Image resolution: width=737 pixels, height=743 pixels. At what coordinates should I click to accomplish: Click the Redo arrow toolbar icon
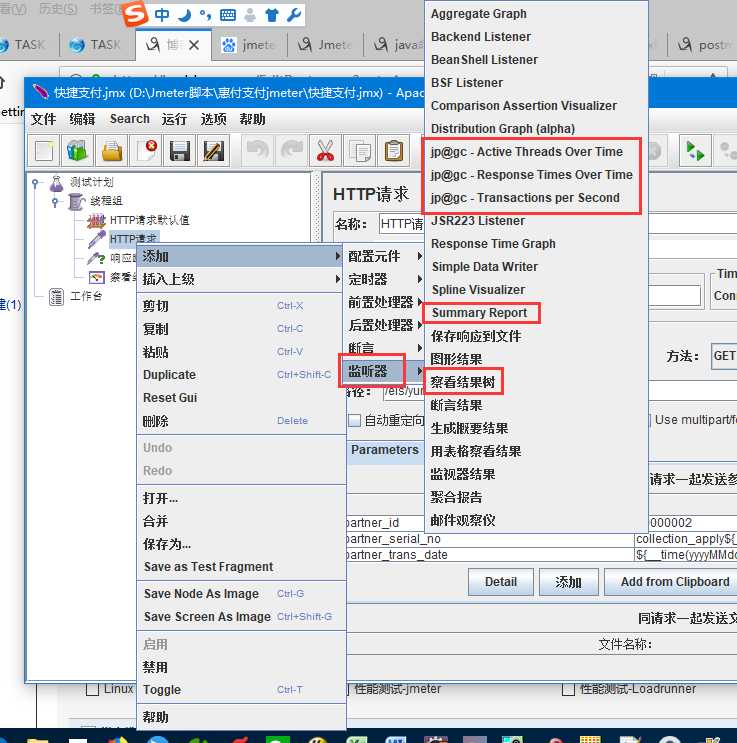tap(291, 151)
